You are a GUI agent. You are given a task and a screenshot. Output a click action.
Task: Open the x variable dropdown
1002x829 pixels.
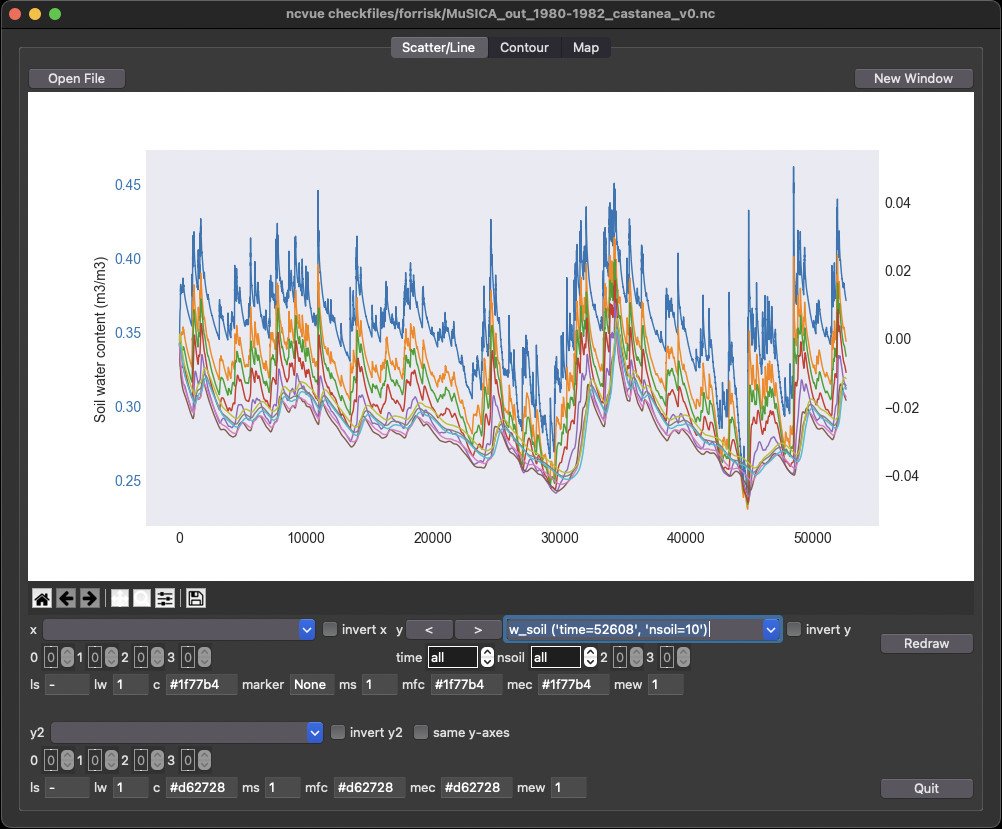pyautogui.click(x=179, y=630)
